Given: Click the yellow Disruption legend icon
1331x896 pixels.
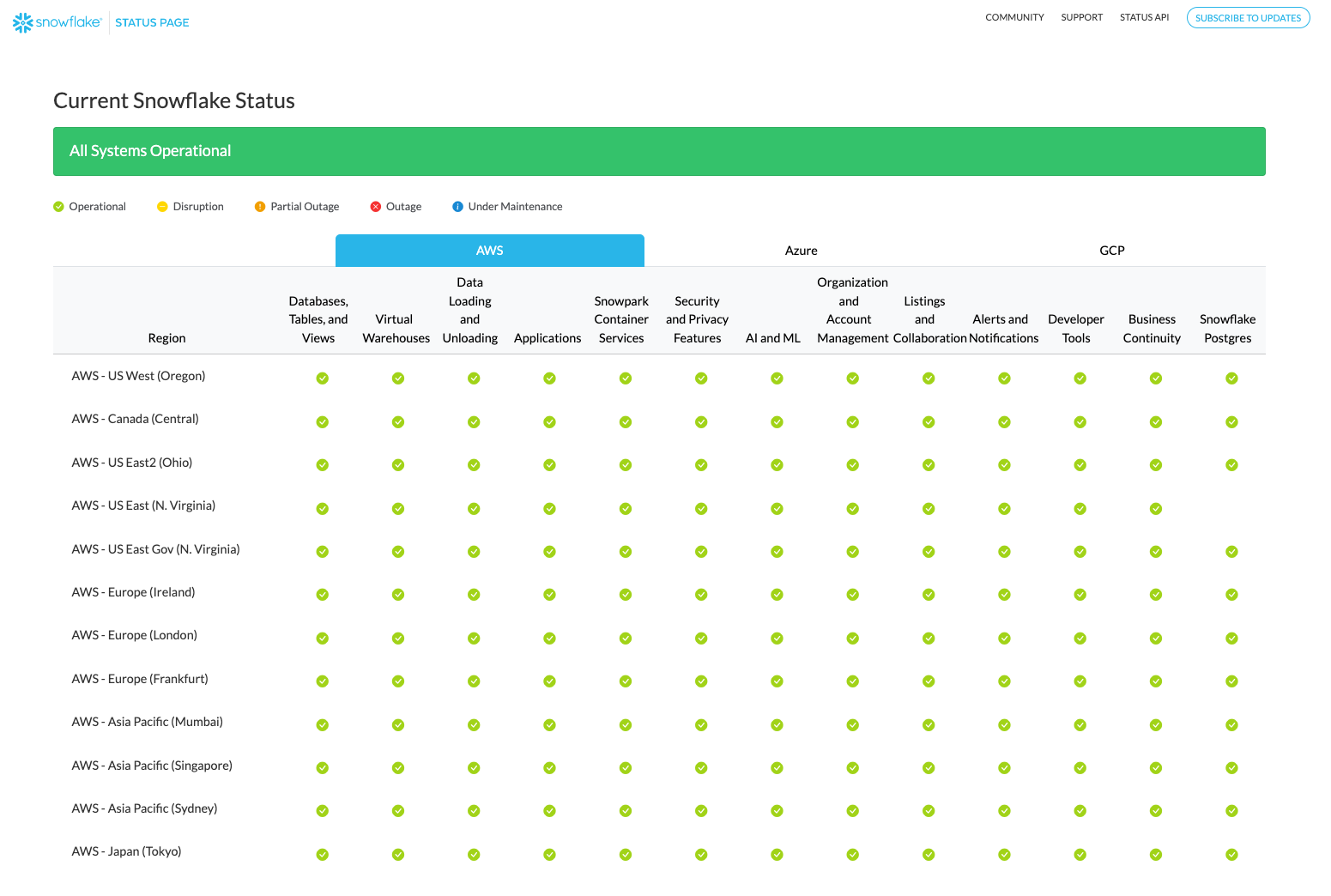Looking at the screenshot, I should [x=162, y=207].
